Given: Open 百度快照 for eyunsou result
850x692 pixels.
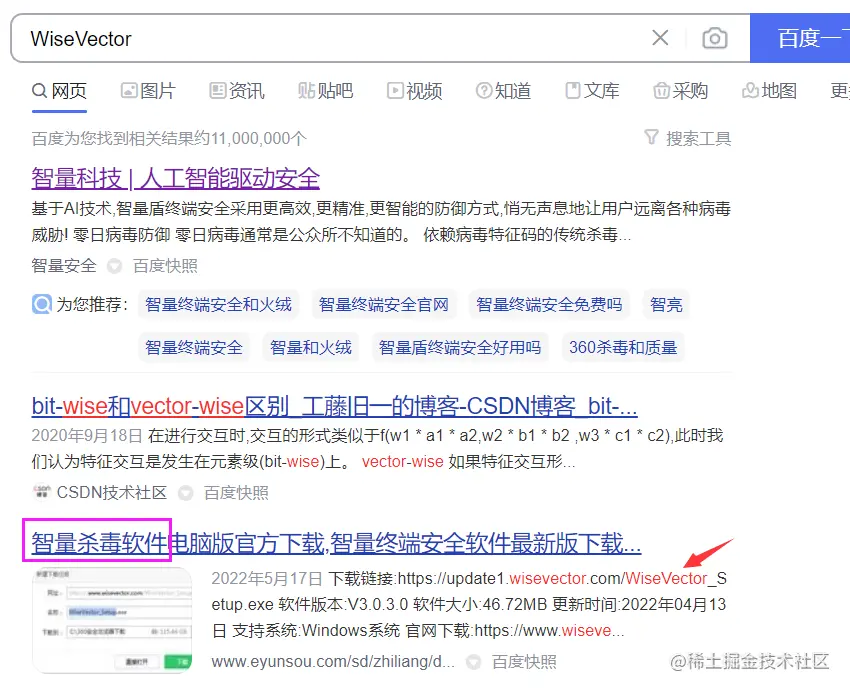Looking at the screenshot, I should [x=524, y=661].
